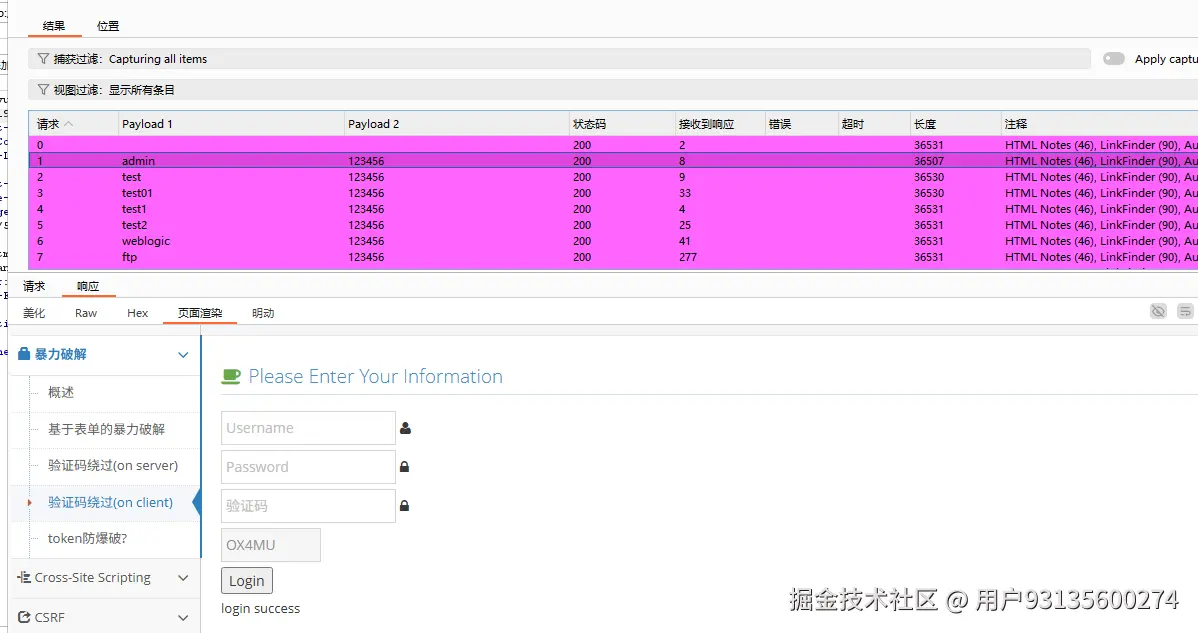Open the 请求 tab
This screenshot has width=1198, height=633.
(x=34, y=286)
